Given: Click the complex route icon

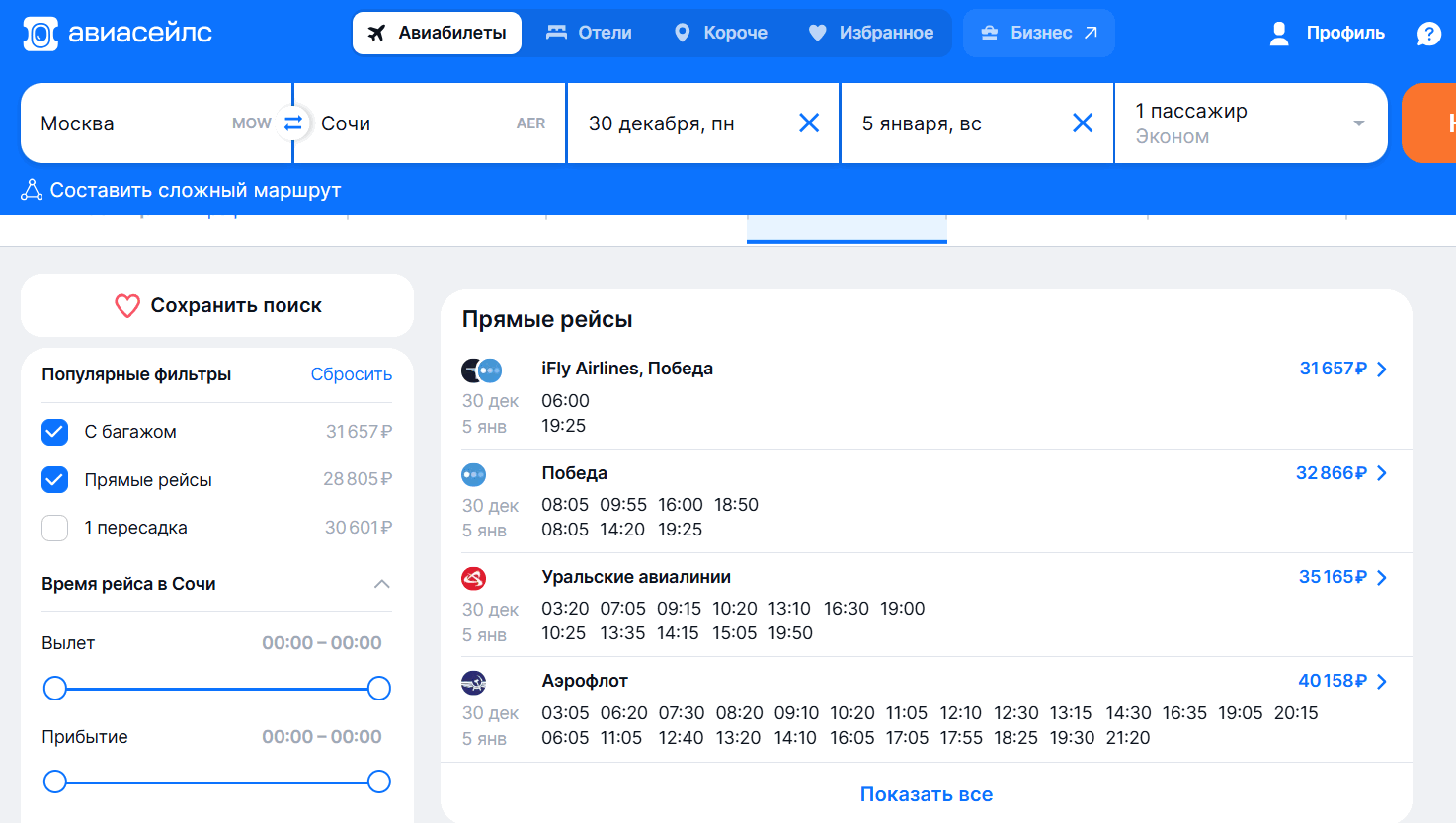Looking at the screenshot, I should (x=32, y=190).
